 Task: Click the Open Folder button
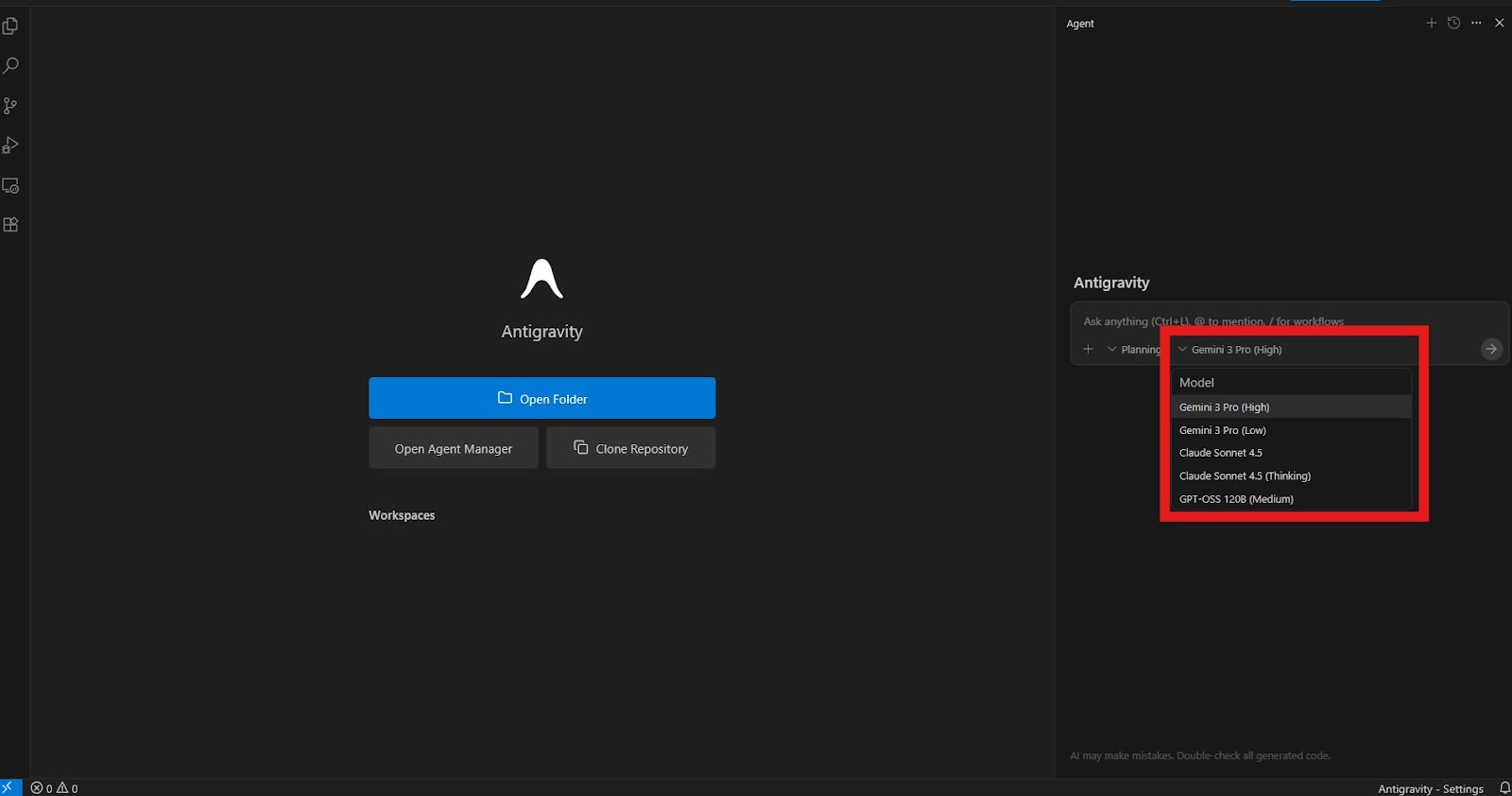click(x=541, y=398)
